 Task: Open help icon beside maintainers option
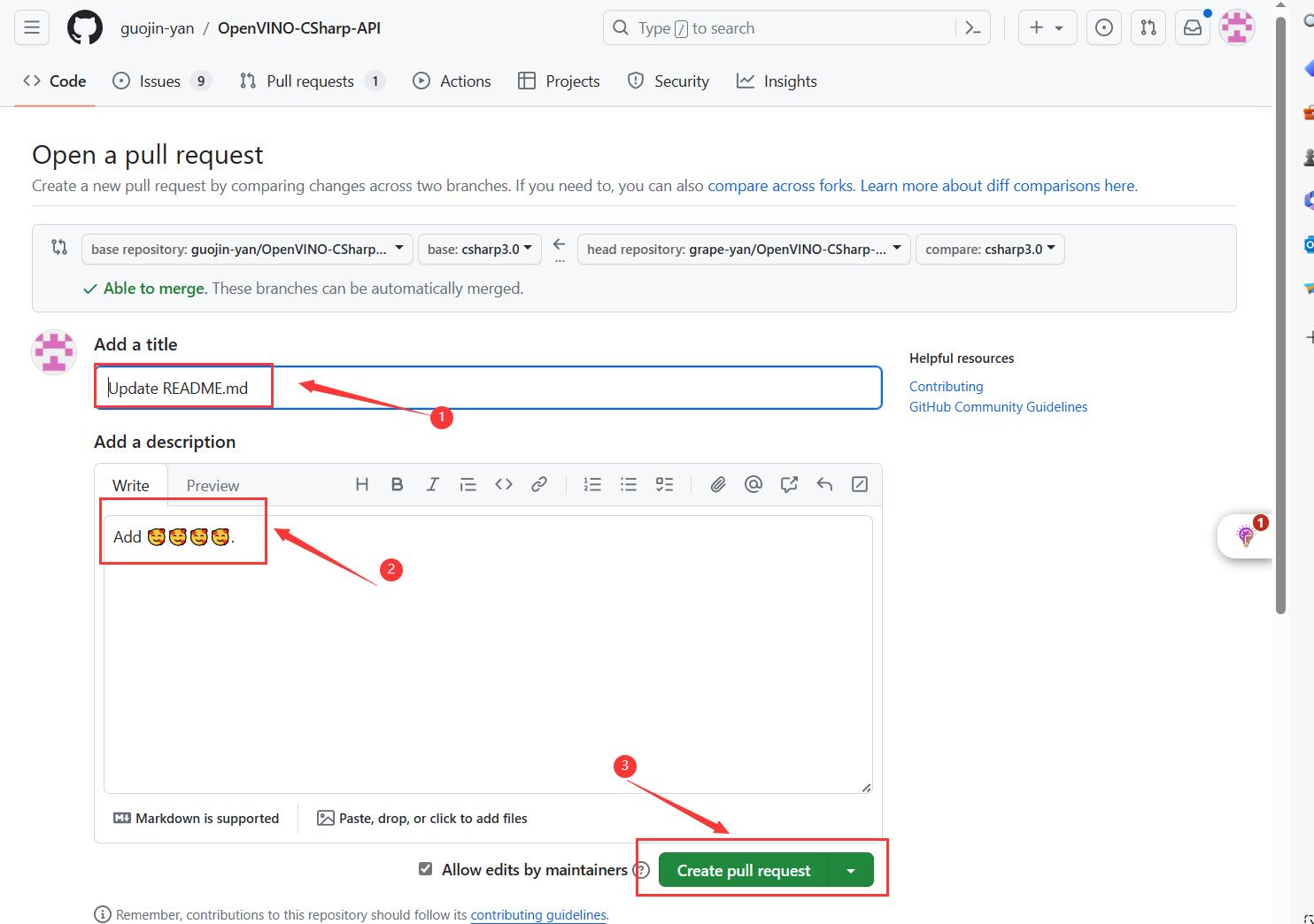(x=641, y=870)
